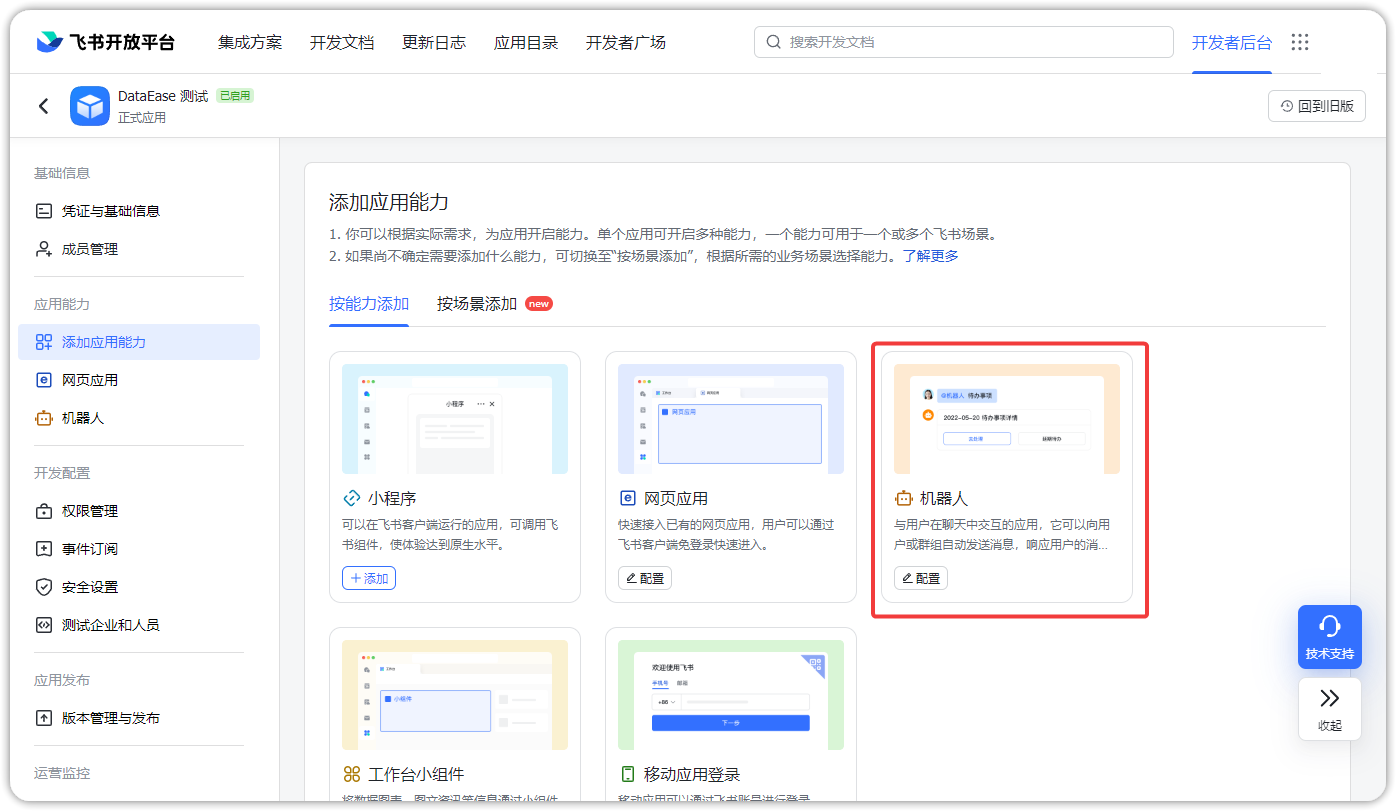Image resolution: width=1396 pixels, height=811 pixels.
Task: Open the 开发文档 menu
Action: click(342, 42)
